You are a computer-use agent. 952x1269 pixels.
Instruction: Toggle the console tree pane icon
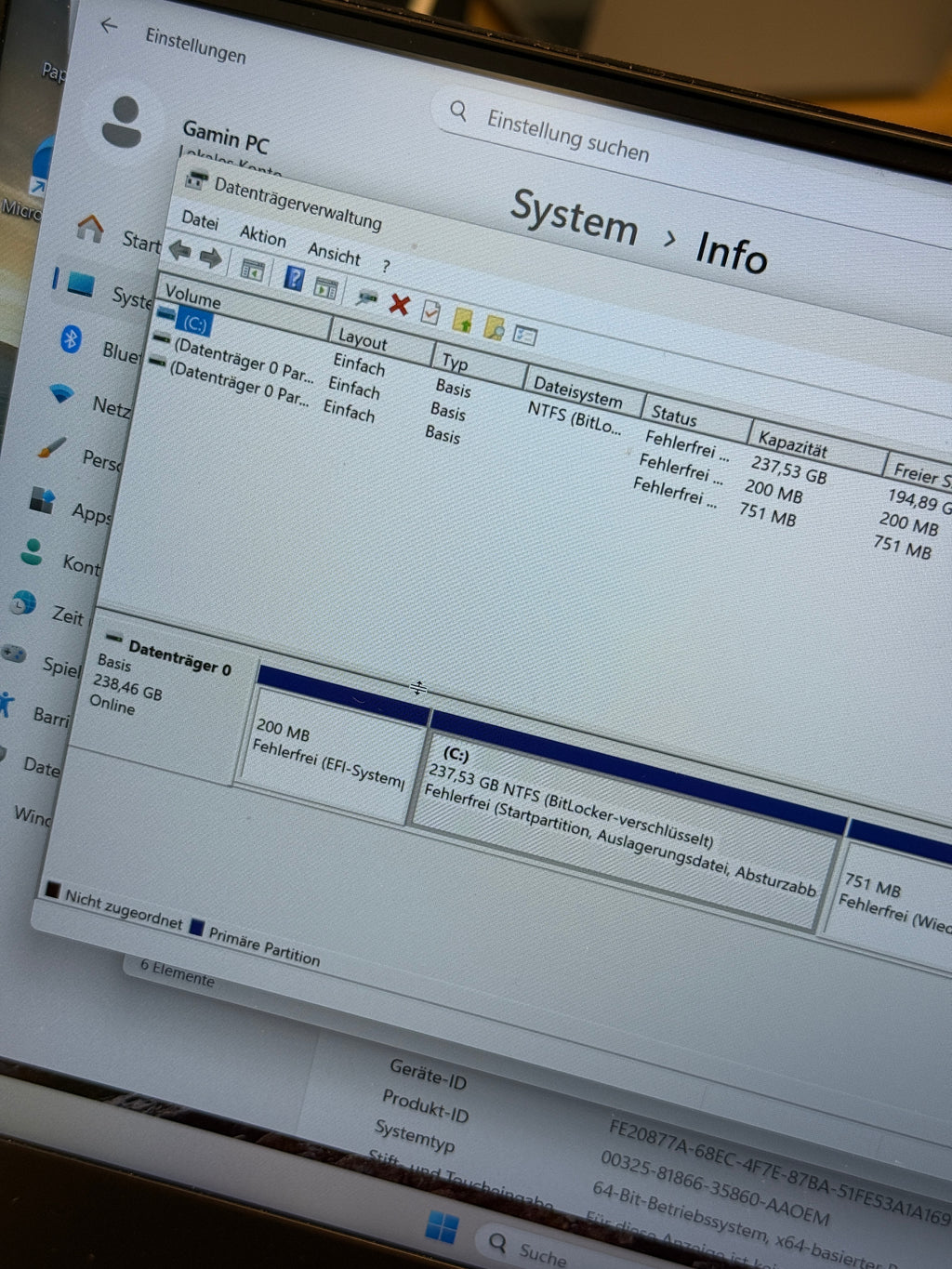(x=252, y=270)
